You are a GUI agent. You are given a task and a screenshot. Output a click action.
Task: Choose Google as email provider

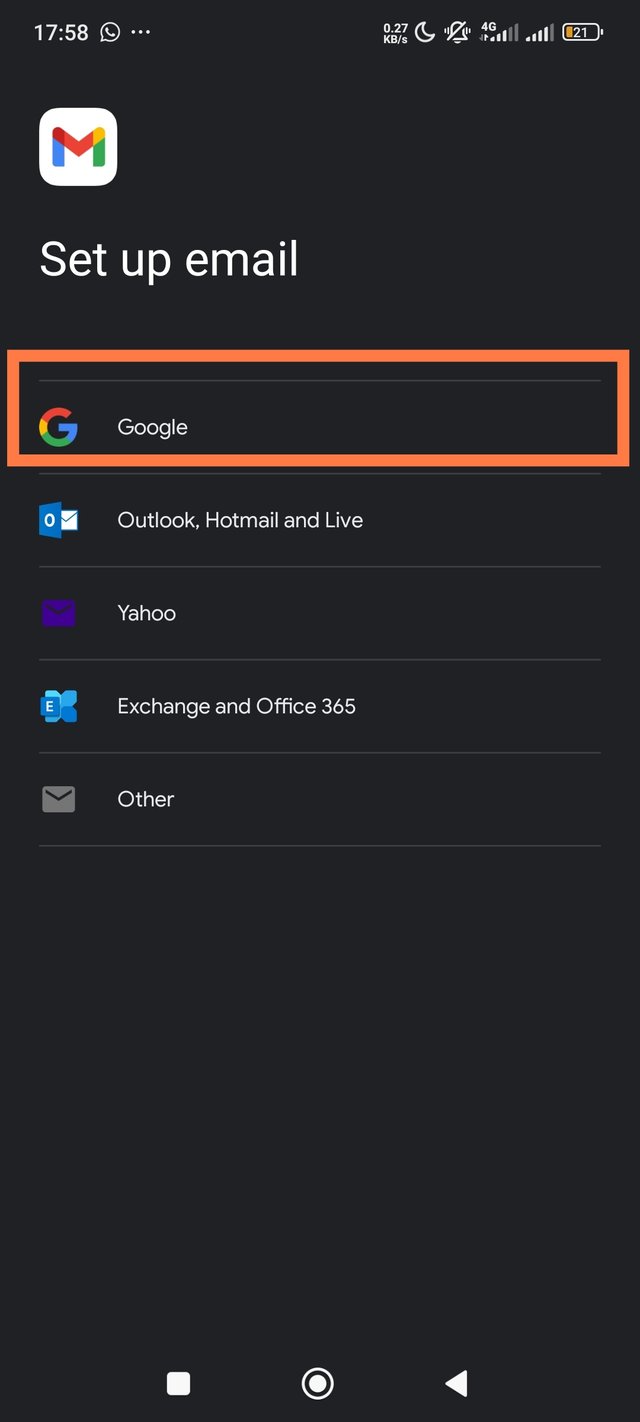click(x=152, y=427)
